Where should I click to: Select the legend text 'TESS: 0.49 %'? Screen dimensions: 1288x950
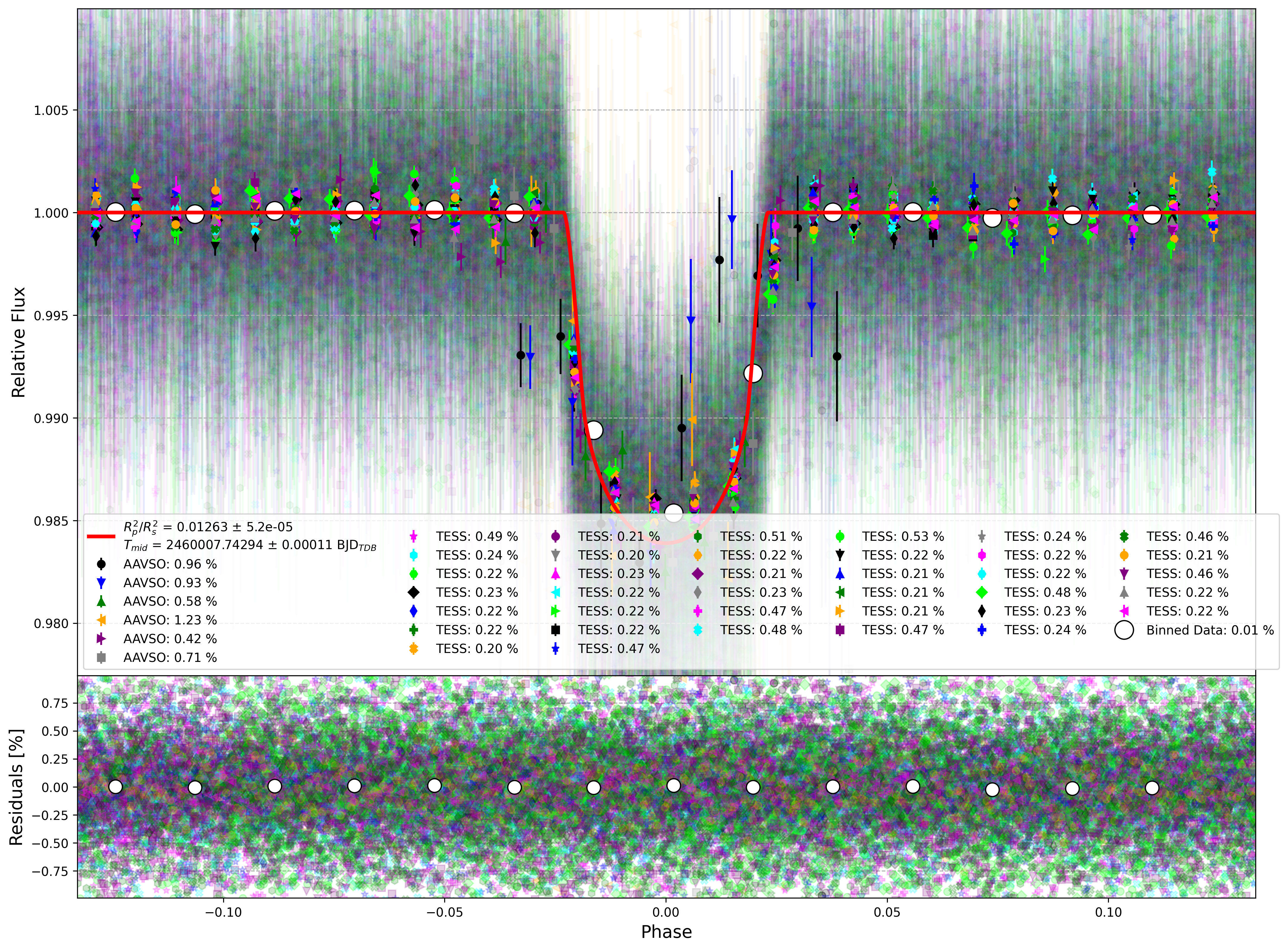pos(477,537)
